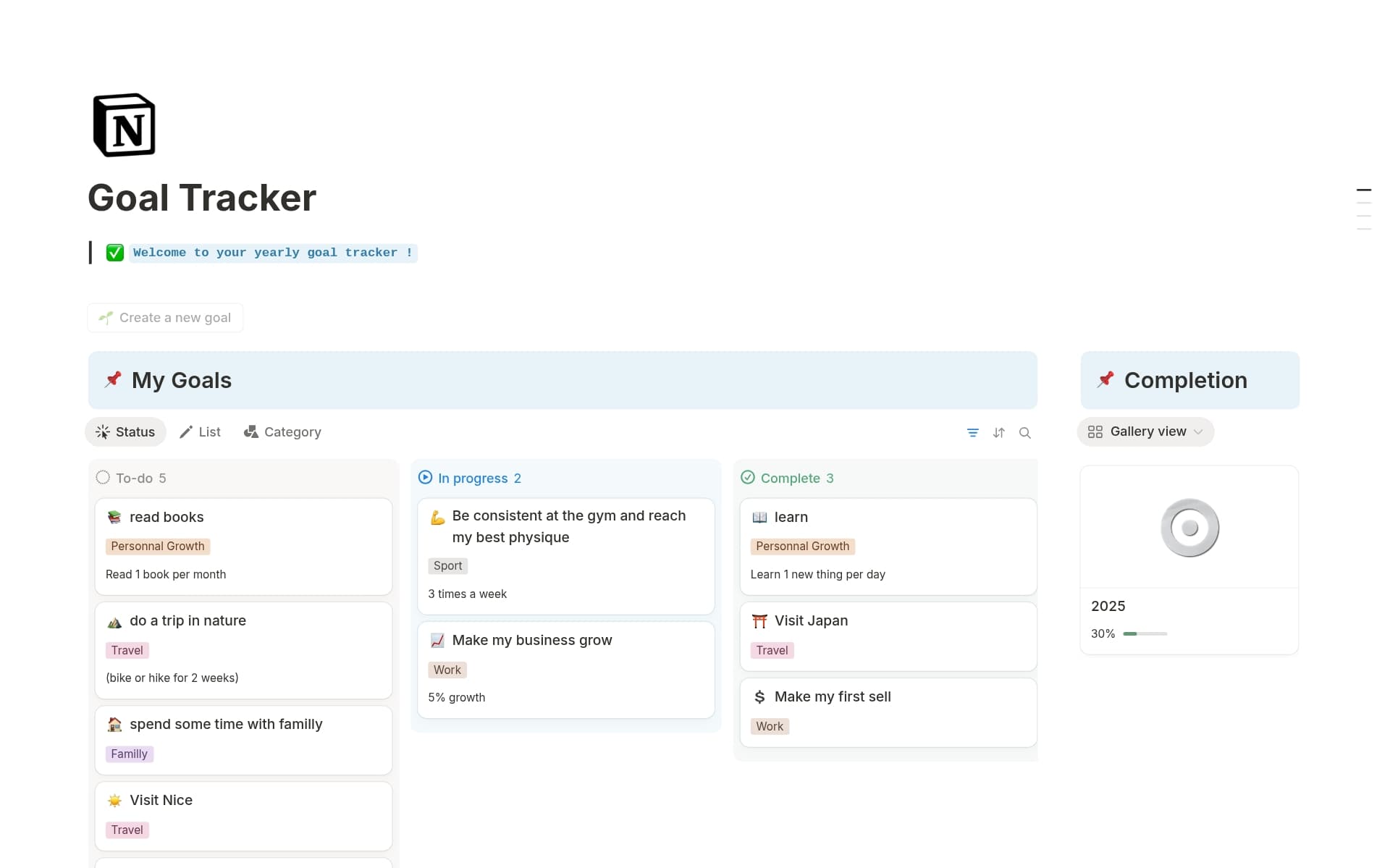Click the In progress play icon

click(425, 478)
